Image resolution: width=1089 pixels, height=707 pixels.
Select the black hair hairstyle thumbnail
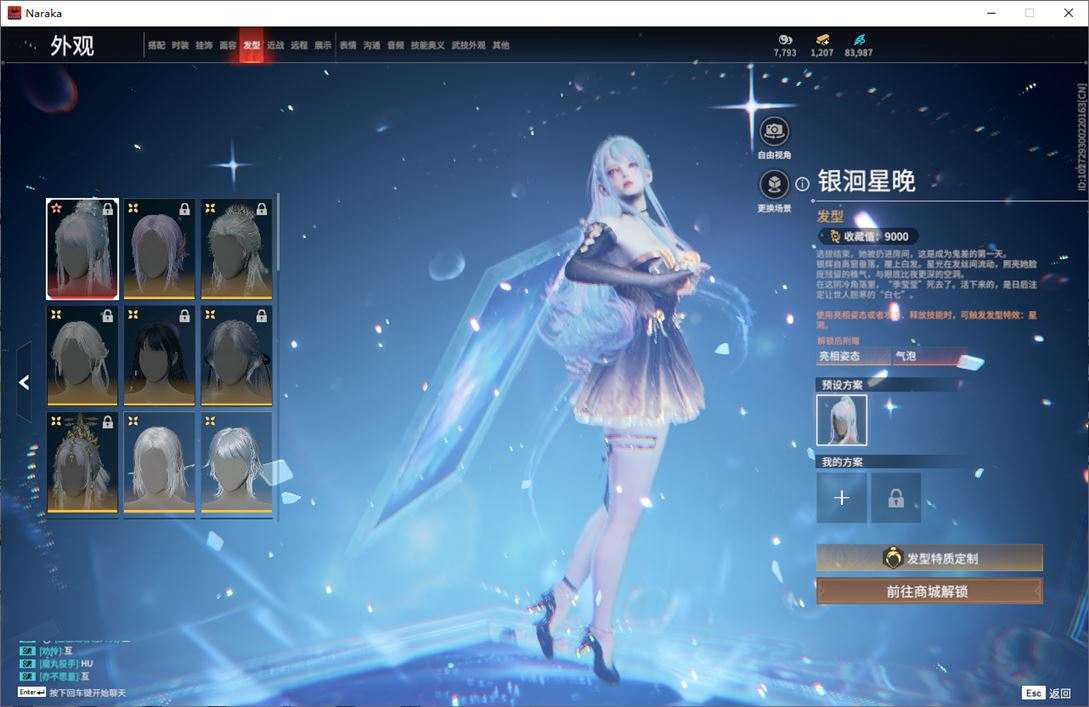[x=159, y=356]
